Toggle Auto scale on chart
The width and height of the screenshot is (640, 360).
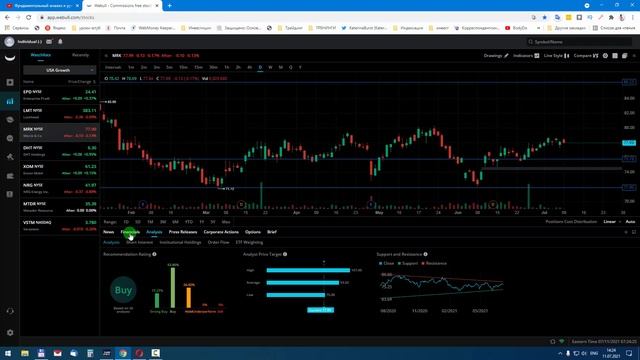tap(630, 222)
